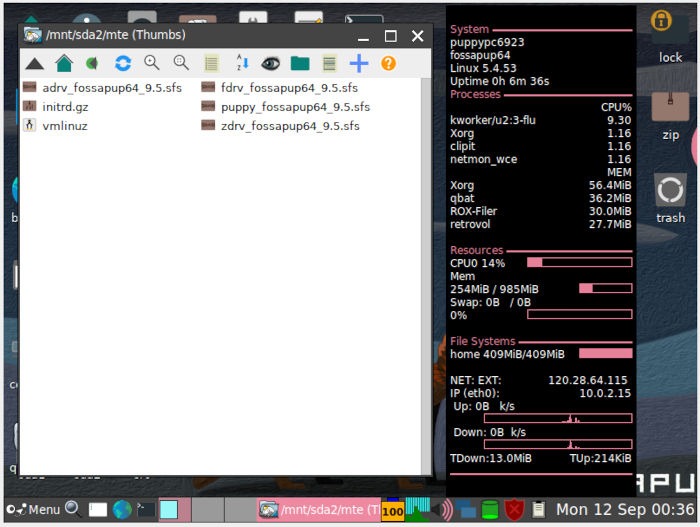Click the puppypc6923 hostname text

pos(487,42)
